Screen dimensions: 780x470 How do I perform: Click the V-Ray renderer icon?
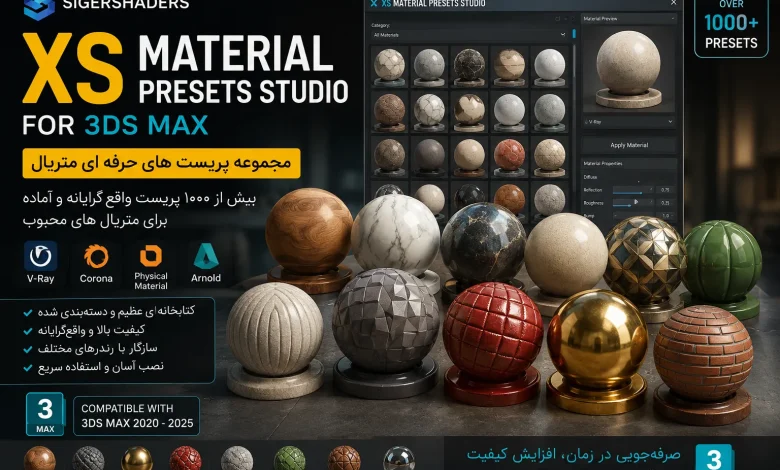pos(40,256)
